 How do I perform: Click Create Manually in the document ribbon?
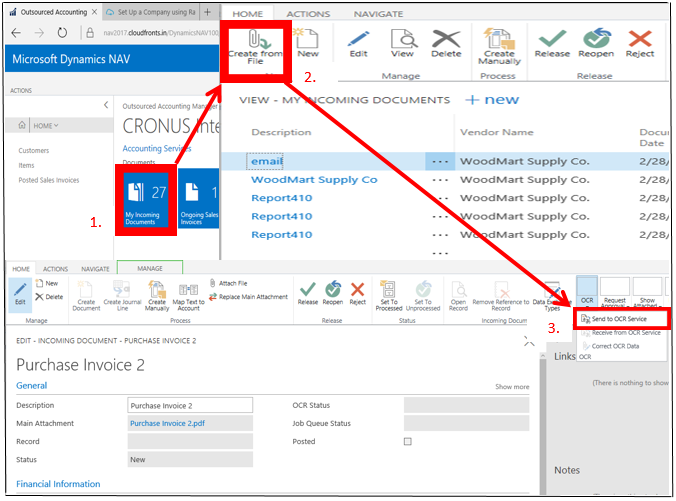[157, 296]
